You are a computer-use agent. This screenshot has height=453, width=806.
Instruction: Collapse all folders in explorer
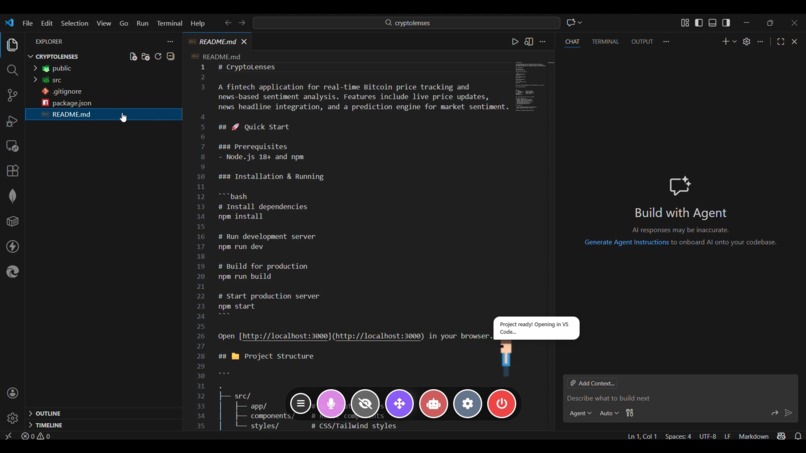[170, 57]
